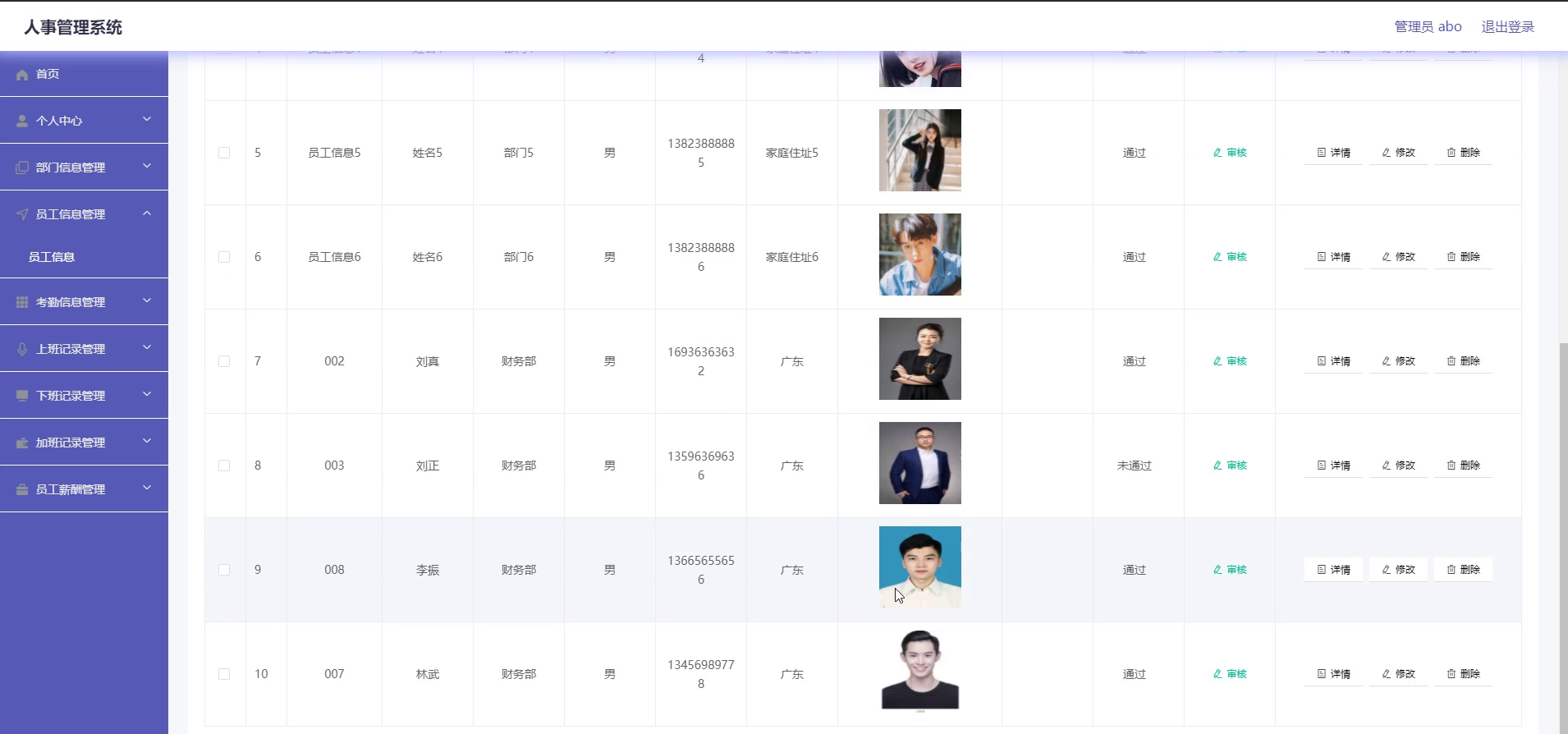Click the home icon beside 首页
The width and height of the screenshot is (1568, 734).
click(22, 75)
